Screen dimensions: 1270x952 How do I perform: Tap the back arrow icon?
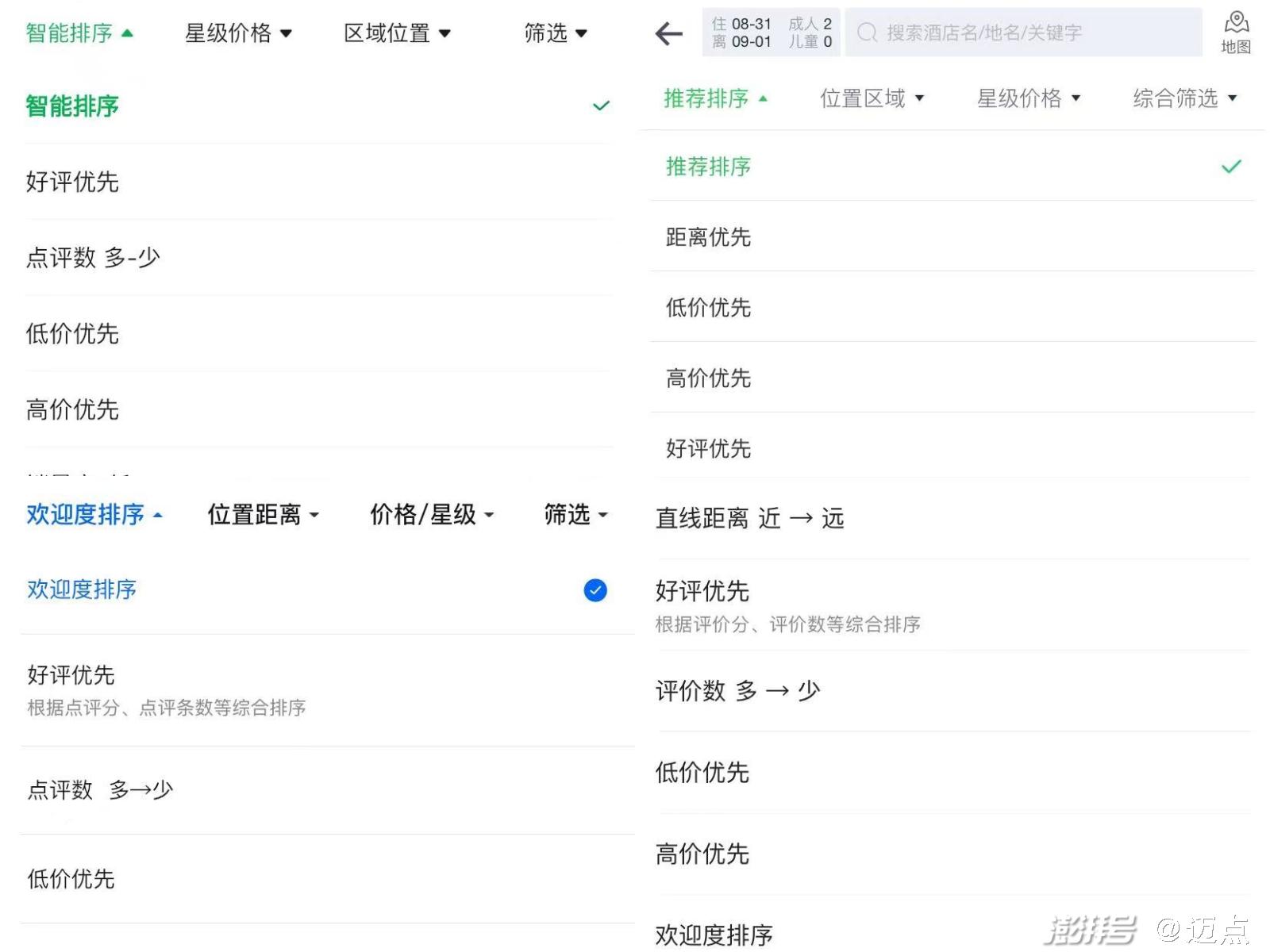click(668, 33)
